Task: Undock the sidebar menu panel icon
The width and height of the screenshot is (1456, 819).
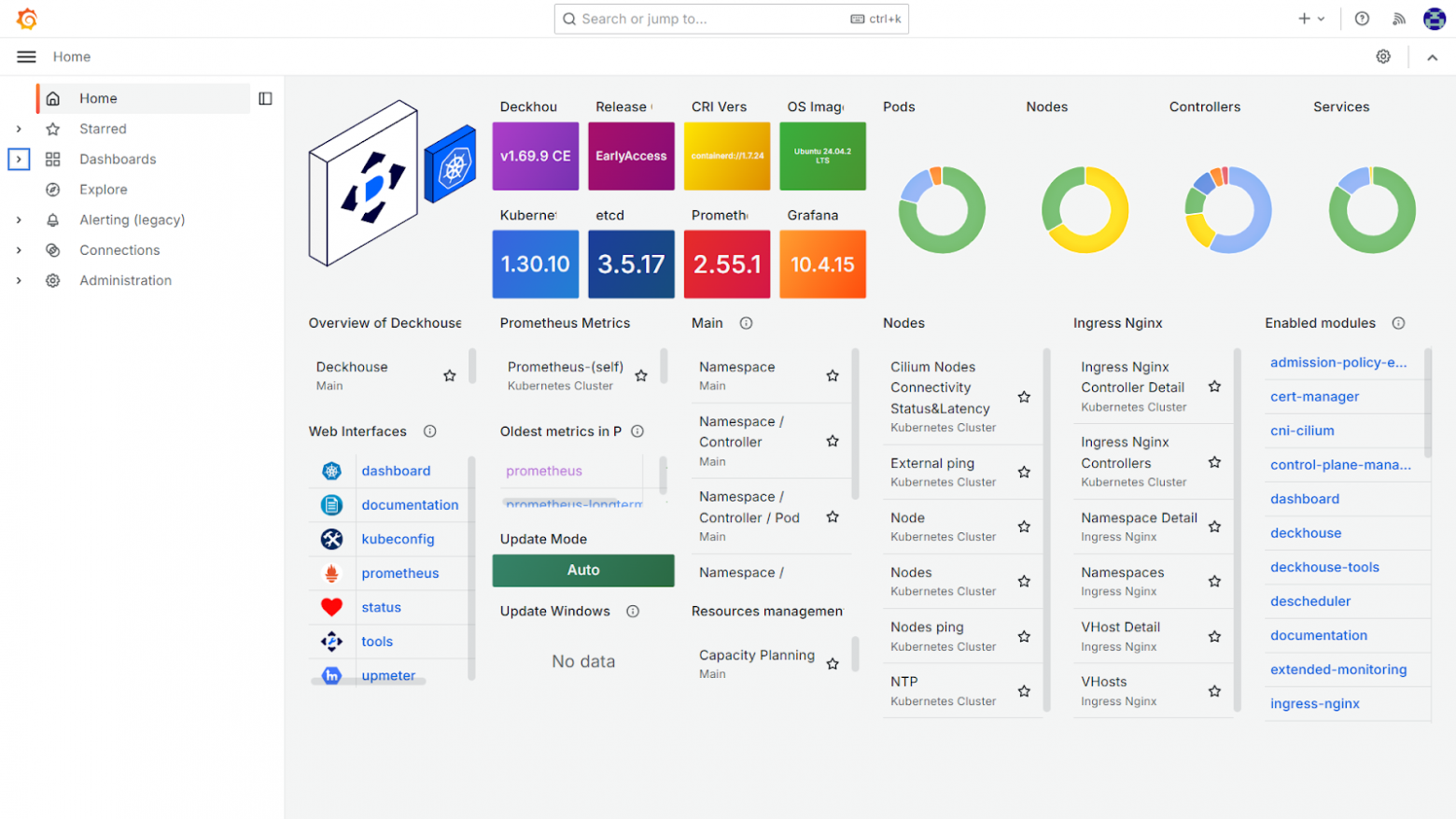Action: (x=265, y=98)
